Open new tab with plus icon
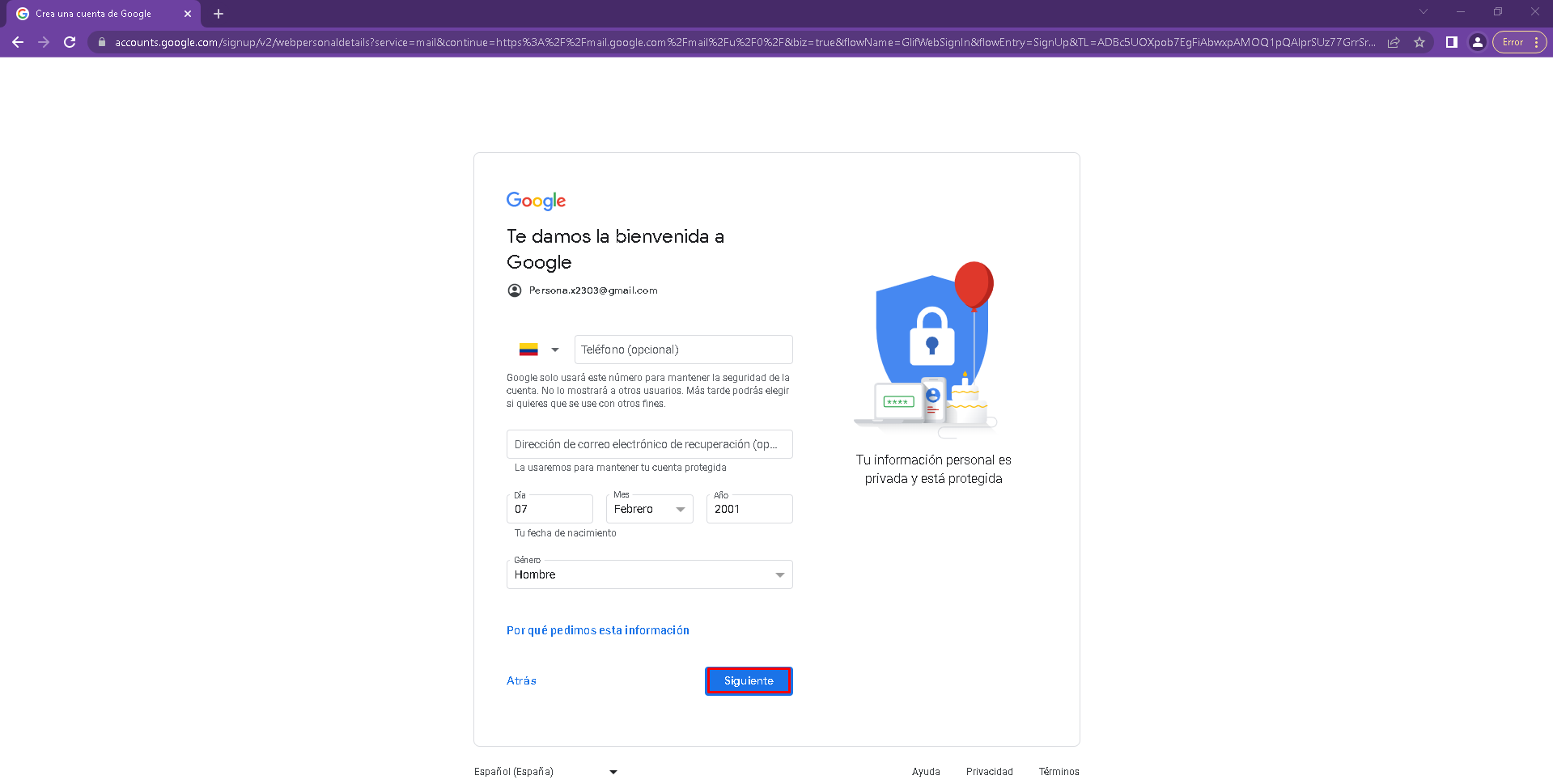Viewport: 1553px width, 784px height. coord(219,14)
